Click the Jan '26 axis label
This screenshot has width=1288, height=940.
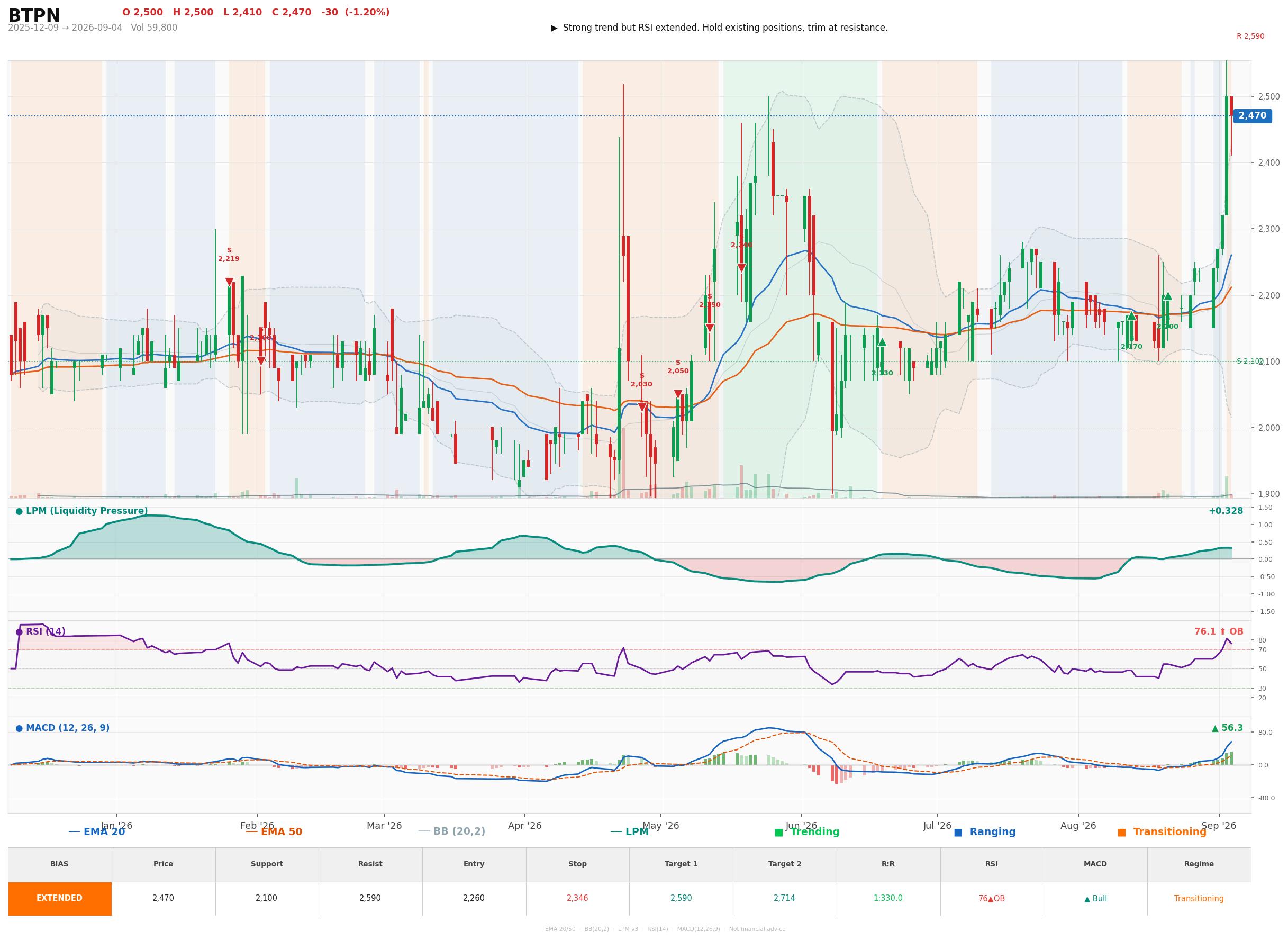tap(116, 826)
